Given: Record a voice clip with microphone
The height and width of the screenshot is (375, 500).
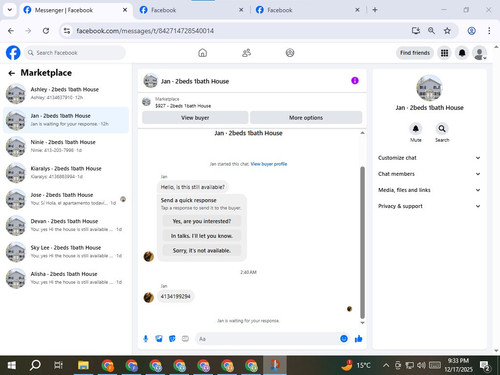Looking at the screenshot, I should tap(146, 339).
